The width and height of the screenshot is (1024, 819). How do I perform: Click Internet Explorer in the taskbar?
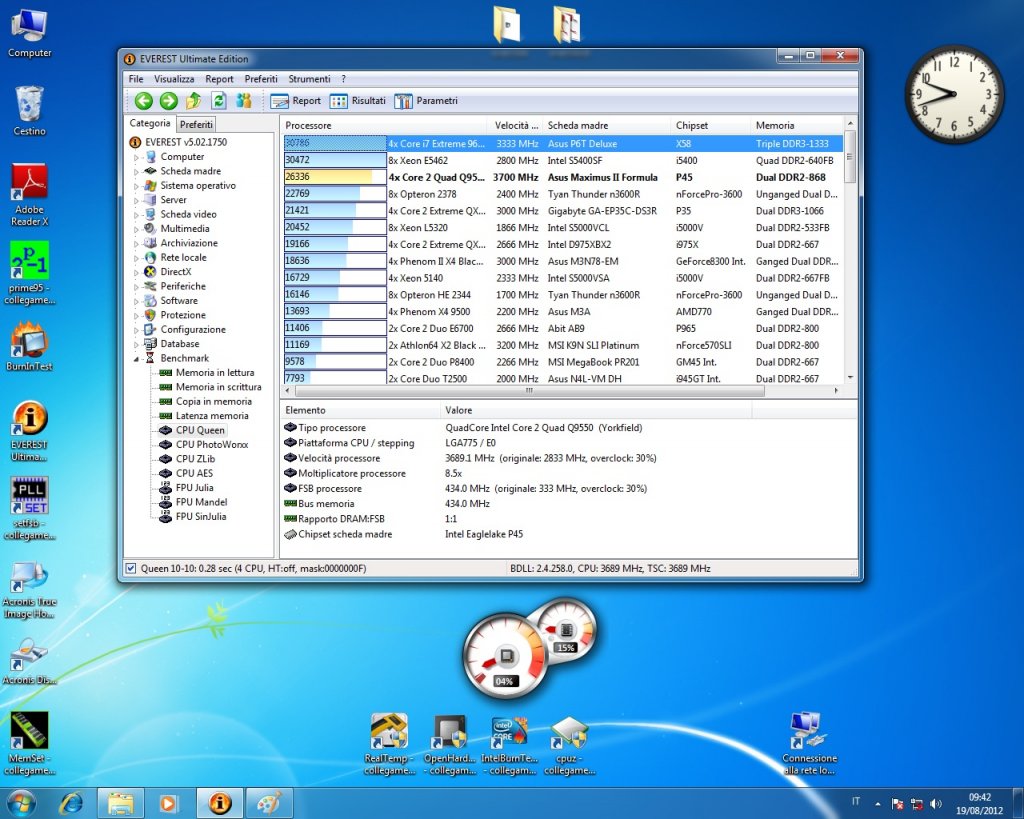[x=72, y=803]
